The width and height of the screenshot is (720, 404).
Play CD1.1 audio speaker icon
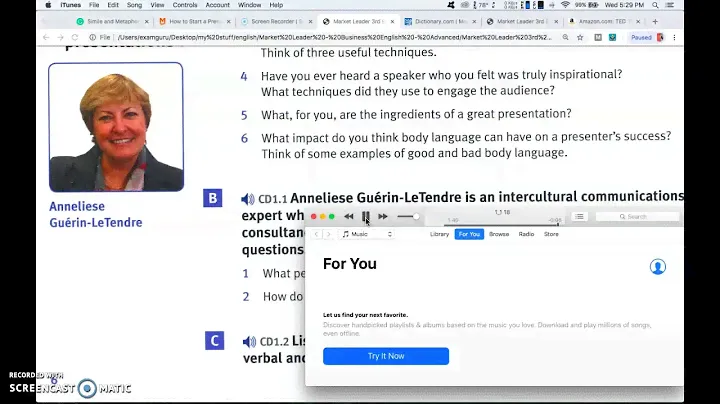tap(248, 198)
